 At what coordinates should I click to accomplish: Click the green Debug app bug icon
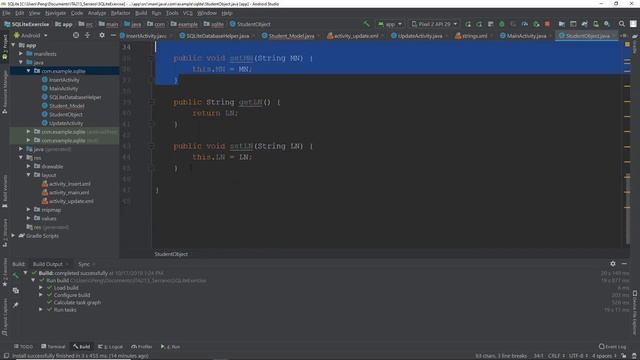pyautogui.click(x=502, y=24)
